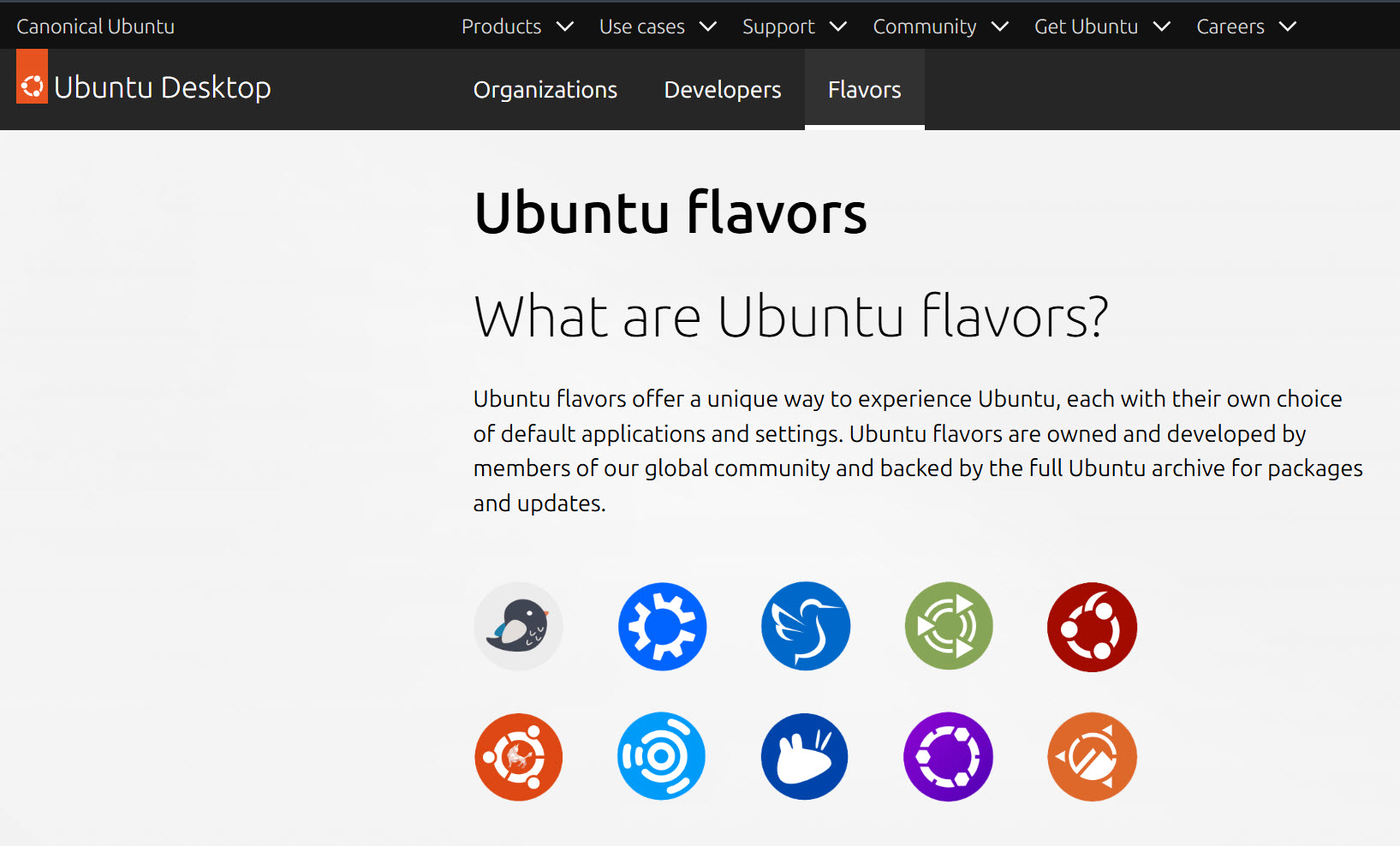Open the Lubuntu hummingbird flavor icon
Image resolution: width=1400 pixels, height=846 pixels.
tap(806, 627)
